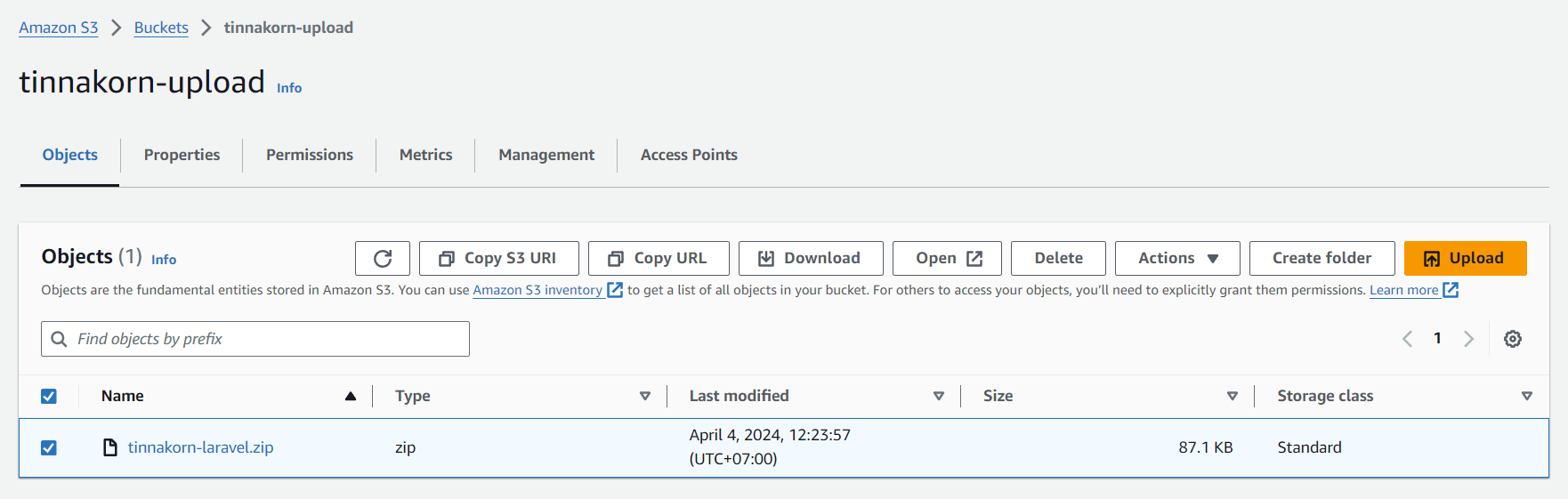Open Info link next to bucket title

click(289, 87)
